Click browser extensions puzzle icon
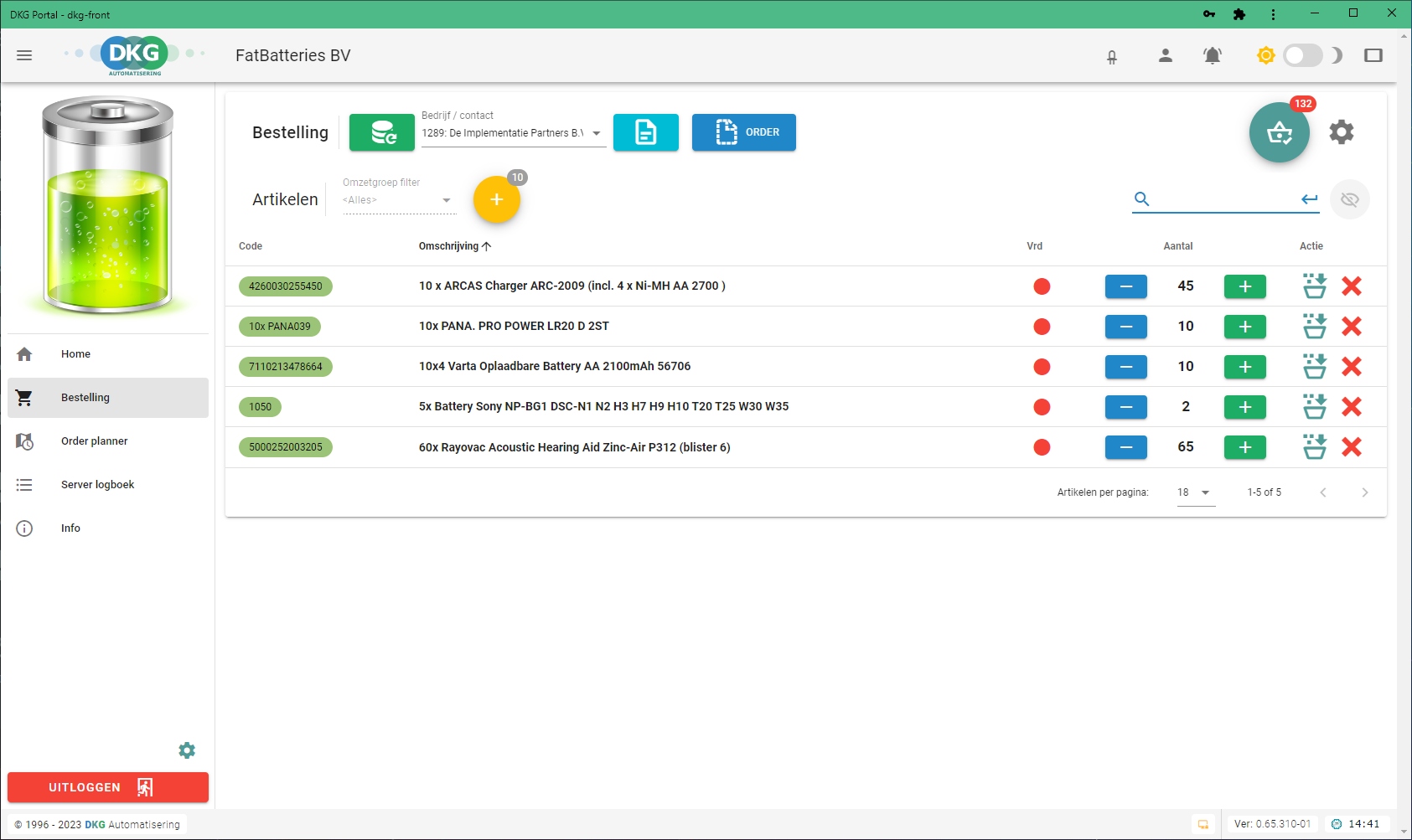The height and width of the screenshot is (840, 1412). 1239,14
